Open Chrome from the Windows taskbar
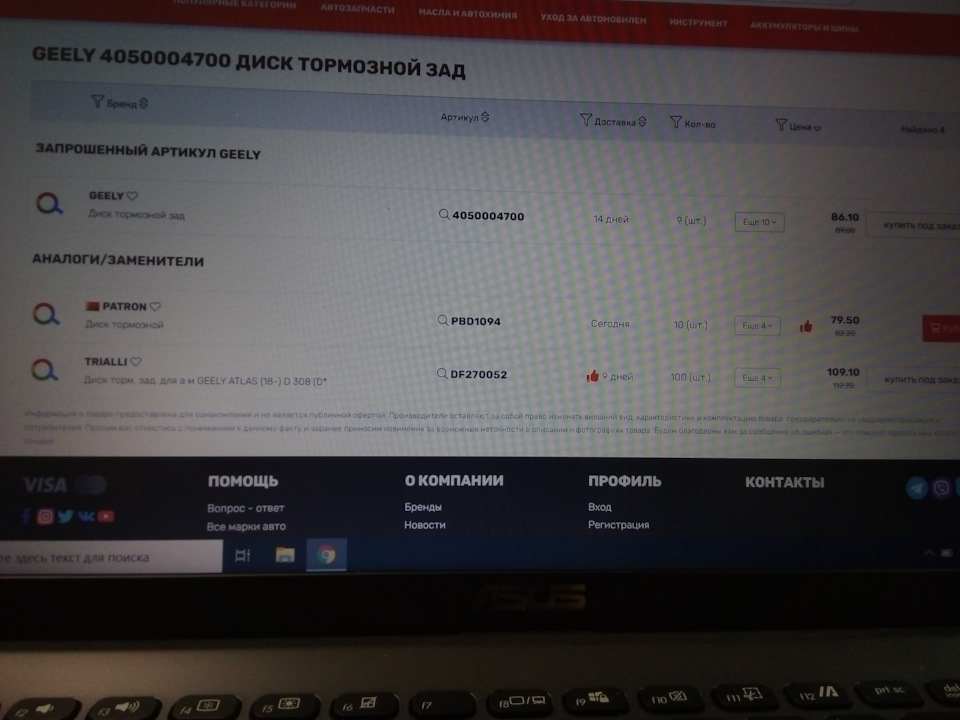The width and height of the screenshot is (960, 720). 327,555
